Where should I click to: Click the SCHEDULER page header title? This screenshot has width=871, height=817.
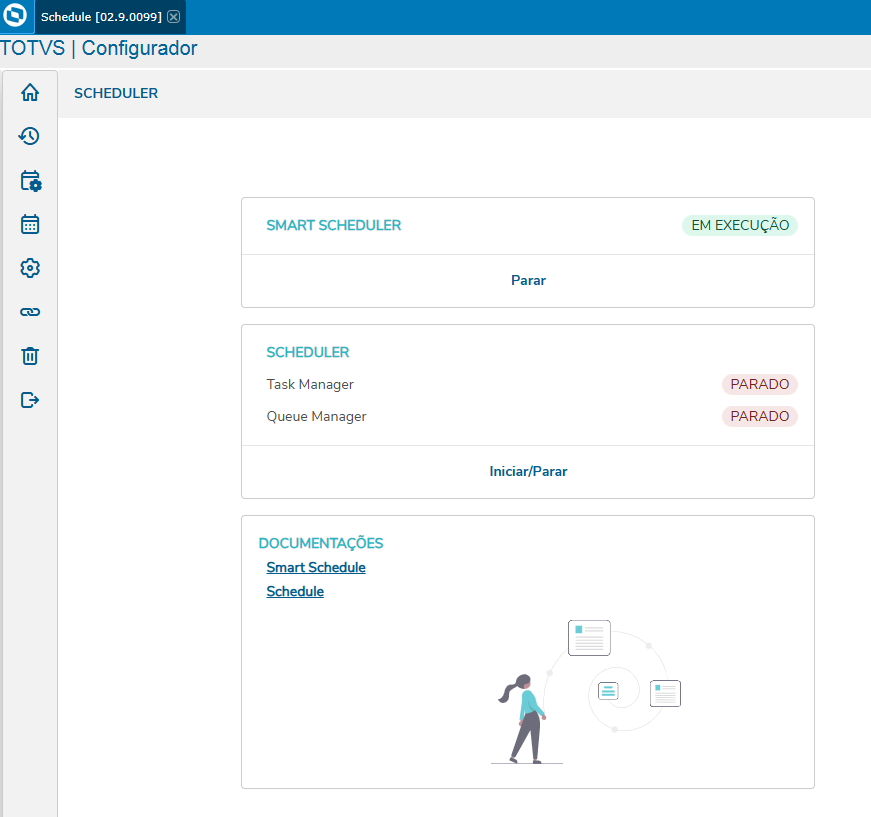pos(116,93)
